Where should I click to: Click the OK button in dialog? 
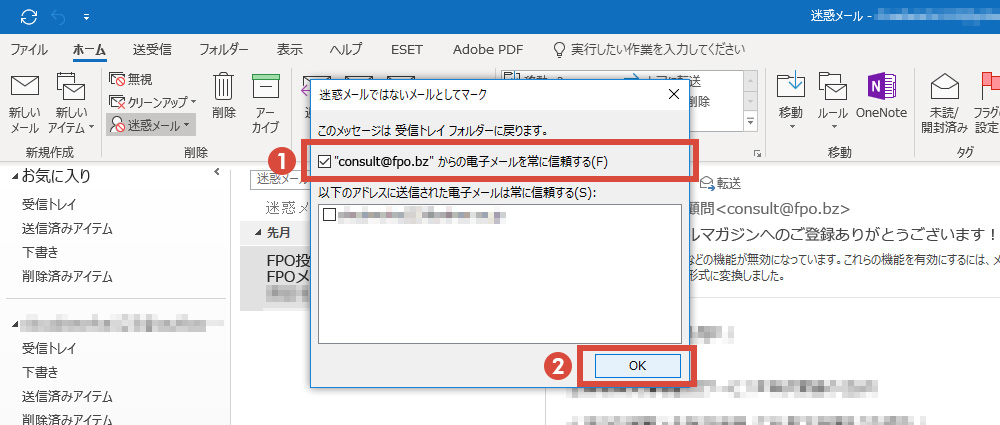coord(637,366)
